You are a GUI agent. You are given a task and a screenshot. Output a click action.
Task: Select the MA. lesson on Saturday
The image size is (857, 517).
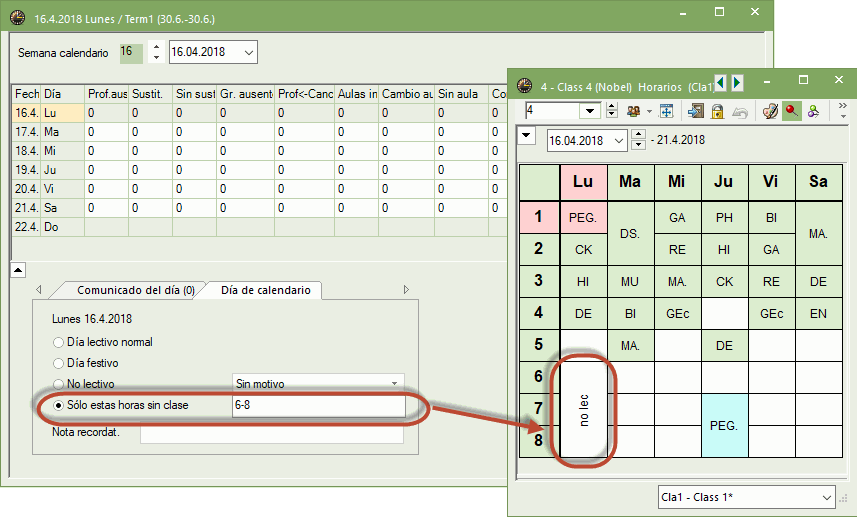(818, 234)
